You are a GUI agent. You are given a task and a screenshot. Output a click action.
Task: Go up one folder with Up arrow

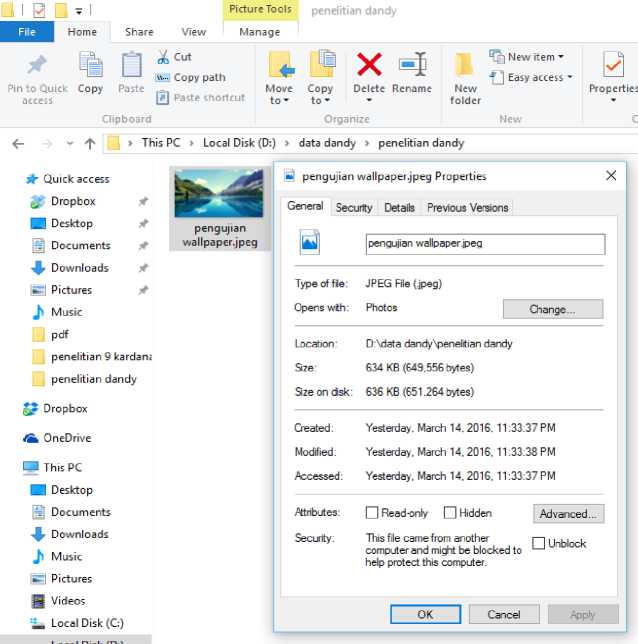(x=90, y=143)
